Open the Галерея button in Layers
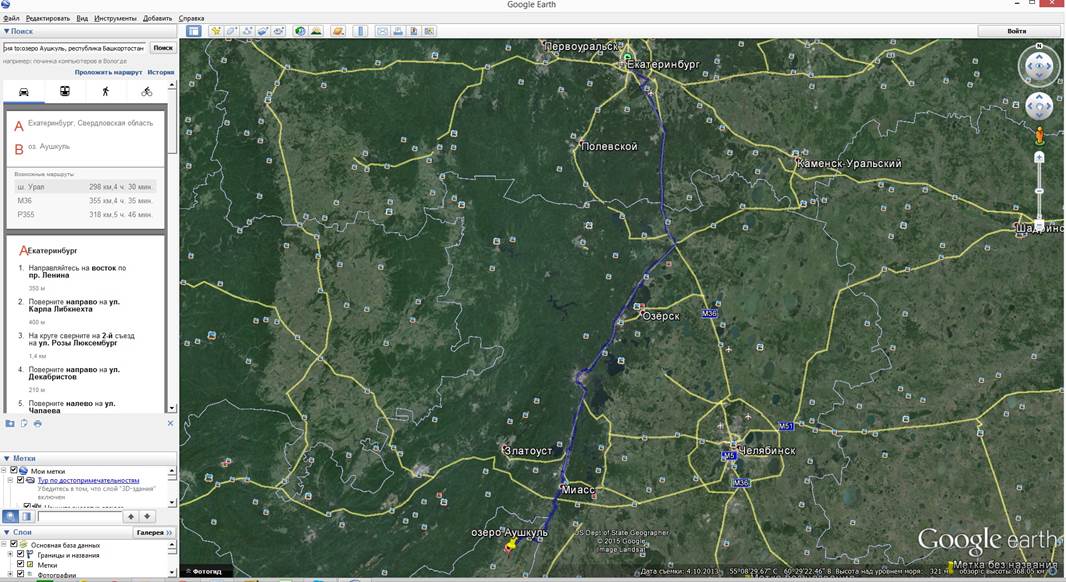 click(154, 532)
